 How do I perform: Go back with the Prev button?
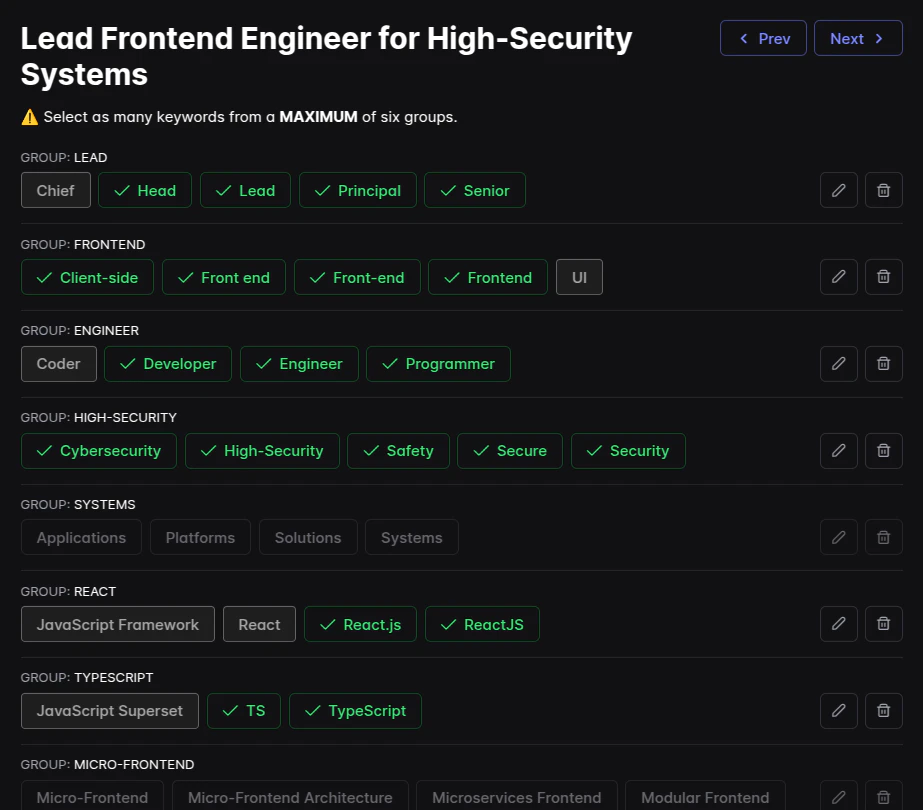763,38
